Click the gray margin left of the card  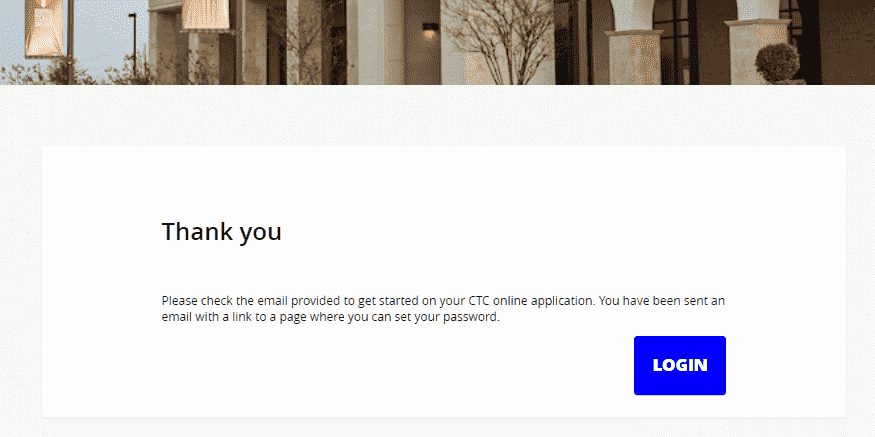pos(20,280)
